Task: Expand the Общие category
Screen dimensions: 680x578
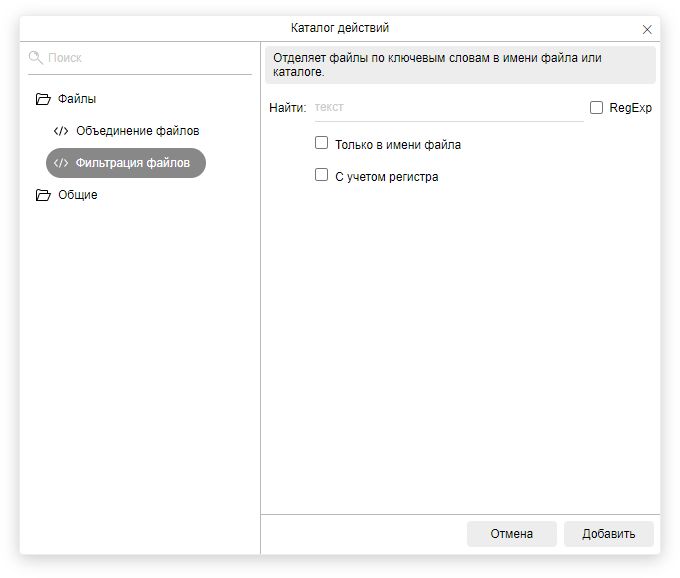Action: pos(77,195)
